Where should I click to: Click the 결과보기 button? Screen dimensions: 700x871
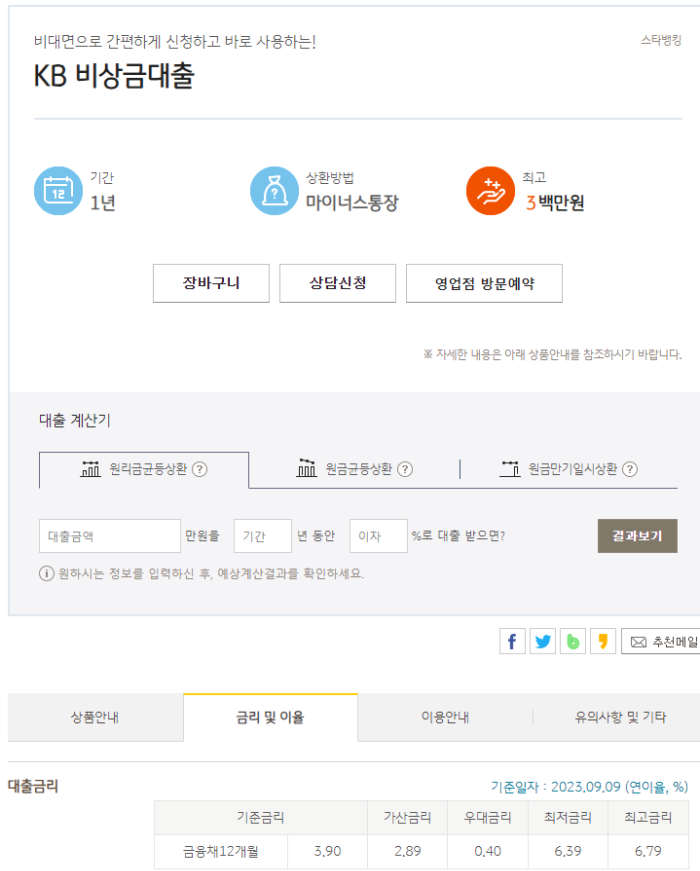click(637, 536)
